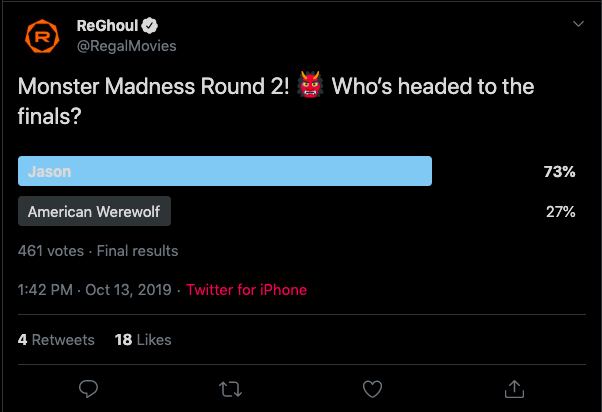Click the red ogre emoji in tweet

309,88
